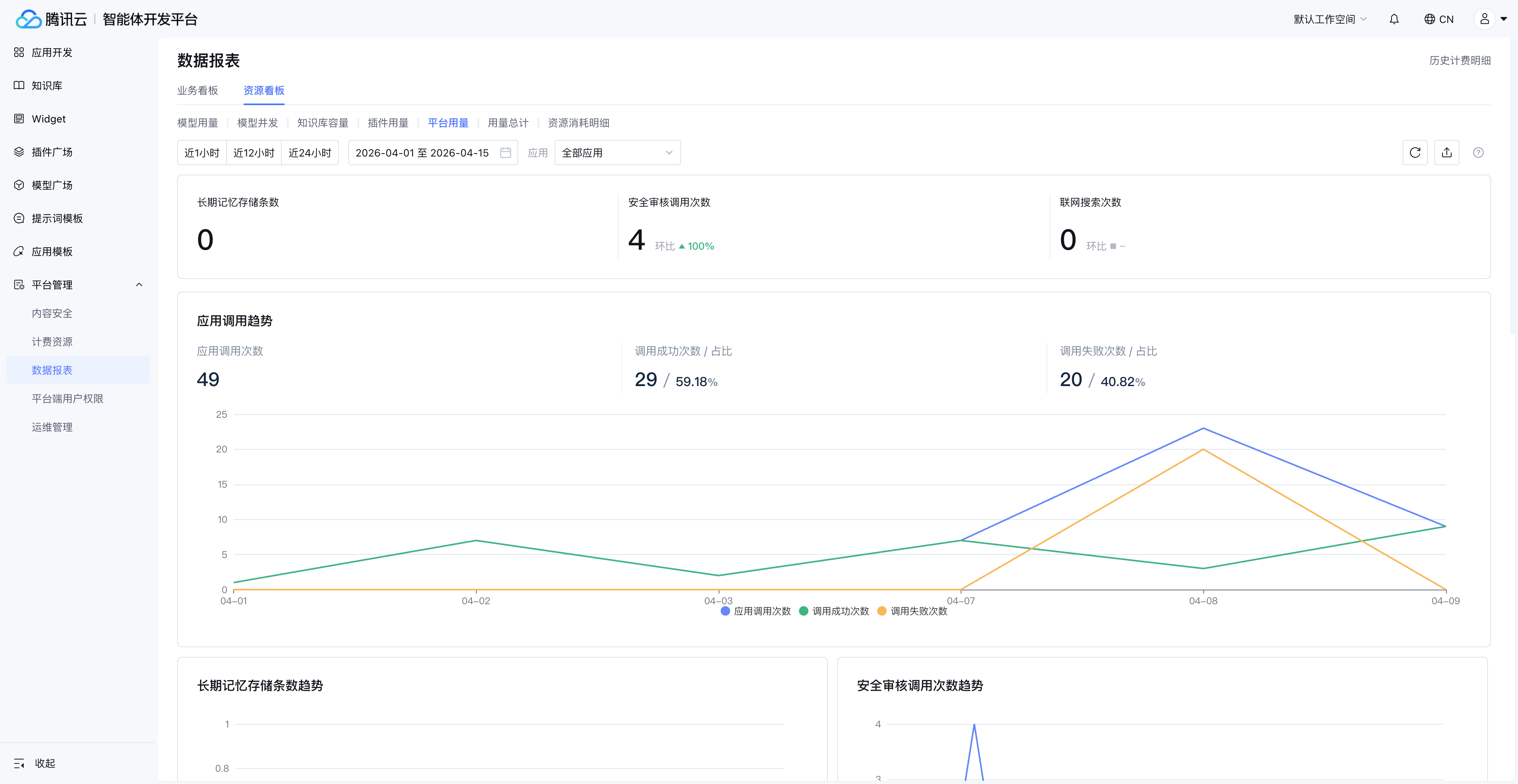Viewport: 1518px width, 784px height.
Task: Click the export/upload icon button
Action: 1446,153
